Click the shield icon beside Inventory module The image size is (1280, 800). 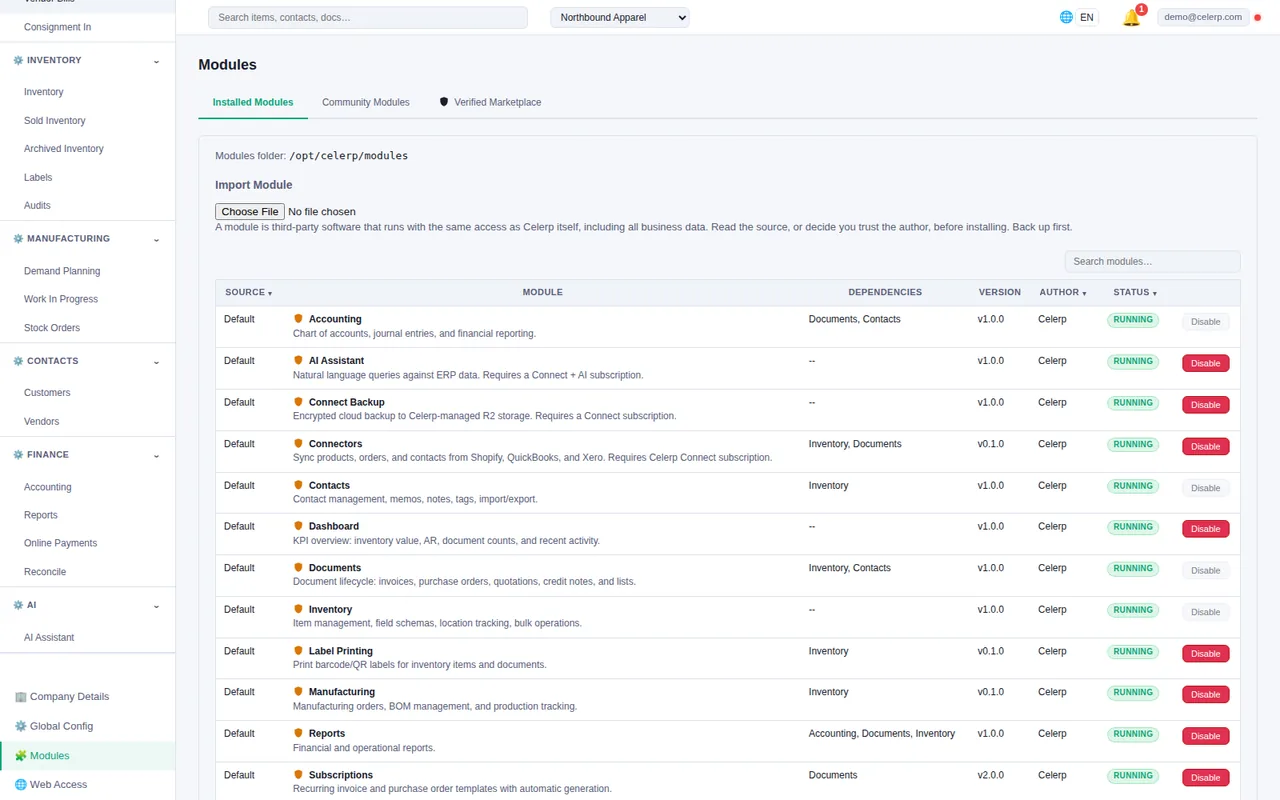coord(298,609)
